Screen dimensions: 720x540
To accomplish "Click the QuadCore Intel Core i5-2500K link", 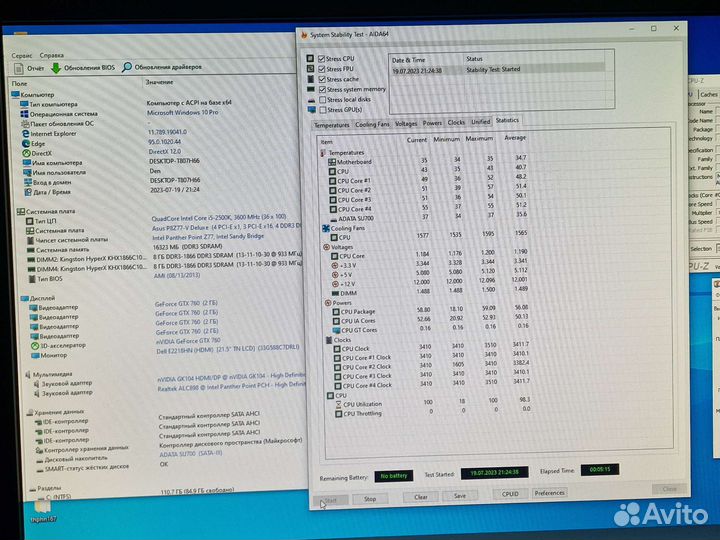I will pos(219,217).
